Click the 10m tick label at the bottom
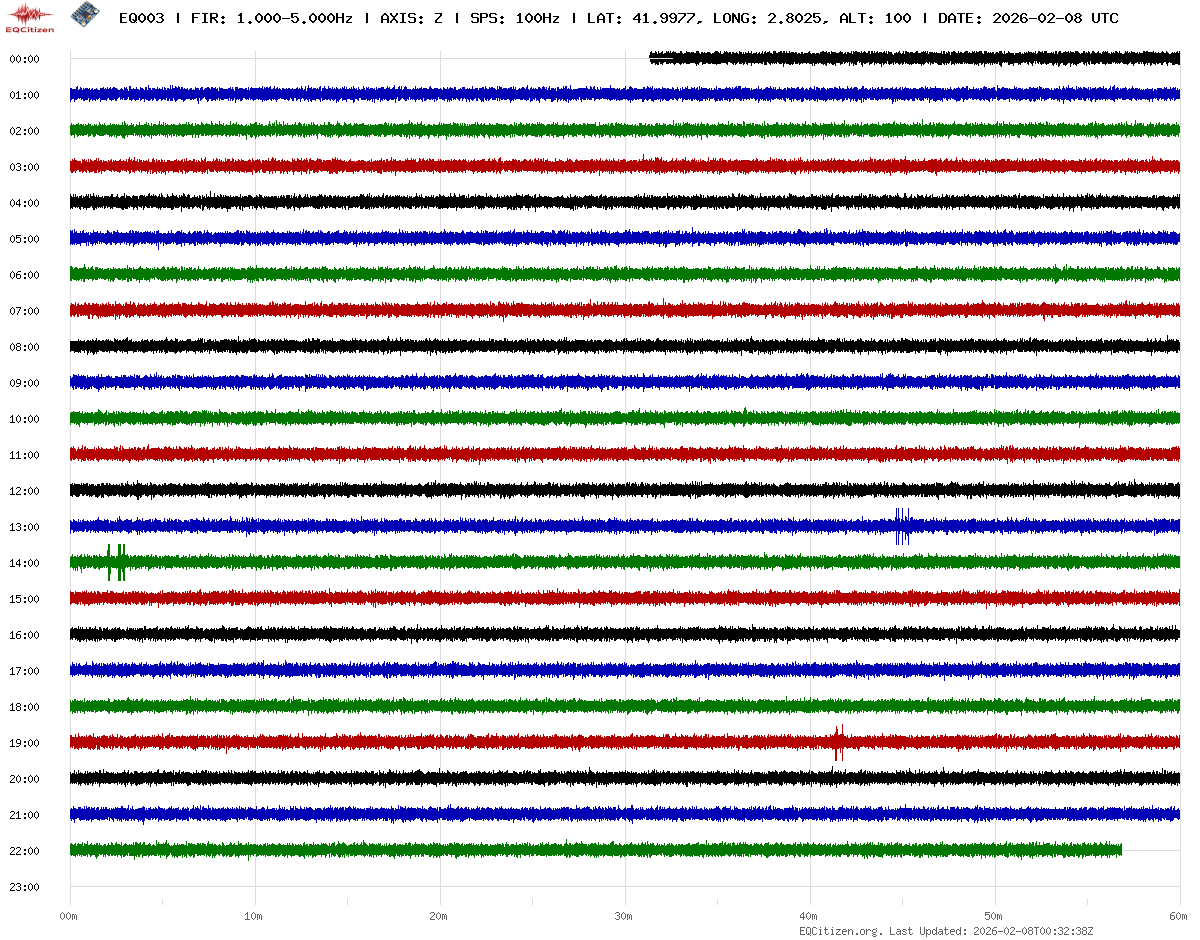 (254, 916)
